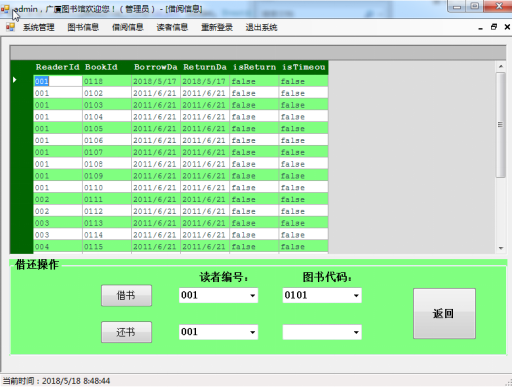Expand the return reader number dropdown arrow
The height and width of the screenshot is (387, 512).
[x=252, y=332]
